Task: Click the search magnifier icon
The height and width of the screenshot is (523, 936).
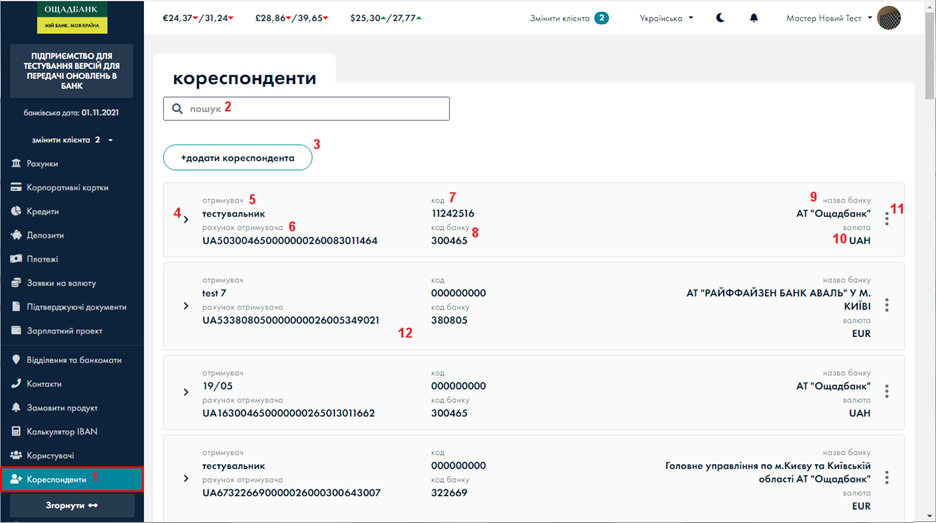Action: click(x=177, y=108)
